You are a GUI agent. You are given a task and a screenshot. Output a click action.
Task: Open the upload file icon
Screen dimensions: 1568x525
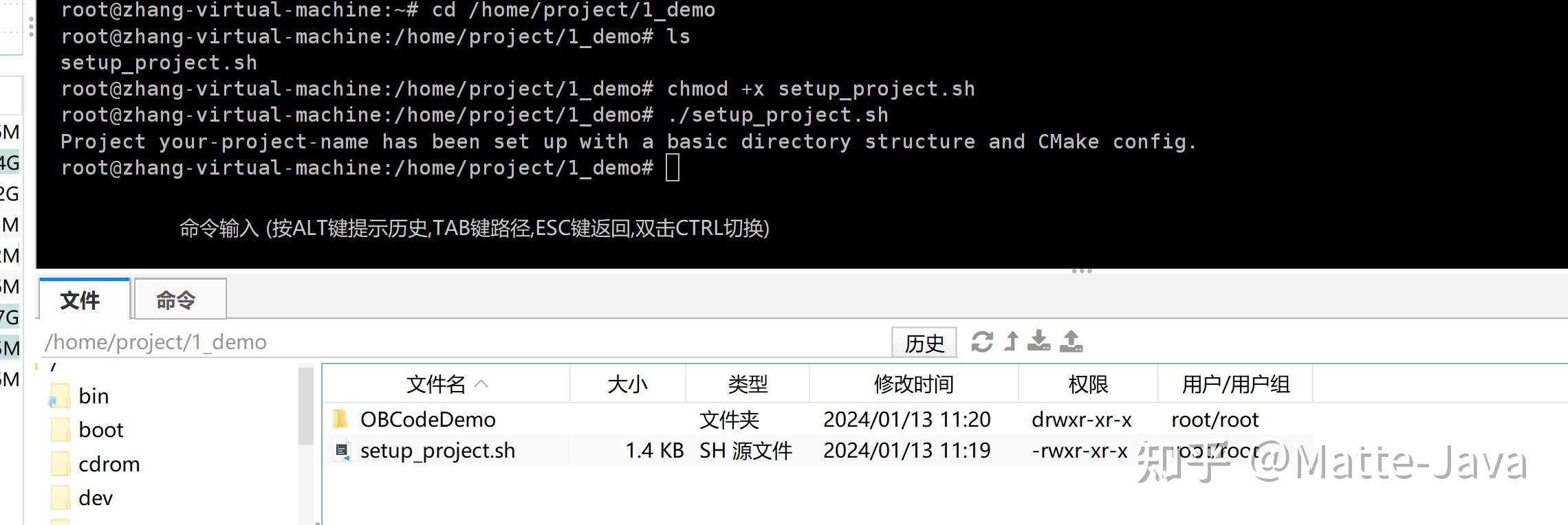click(1070, 342)
